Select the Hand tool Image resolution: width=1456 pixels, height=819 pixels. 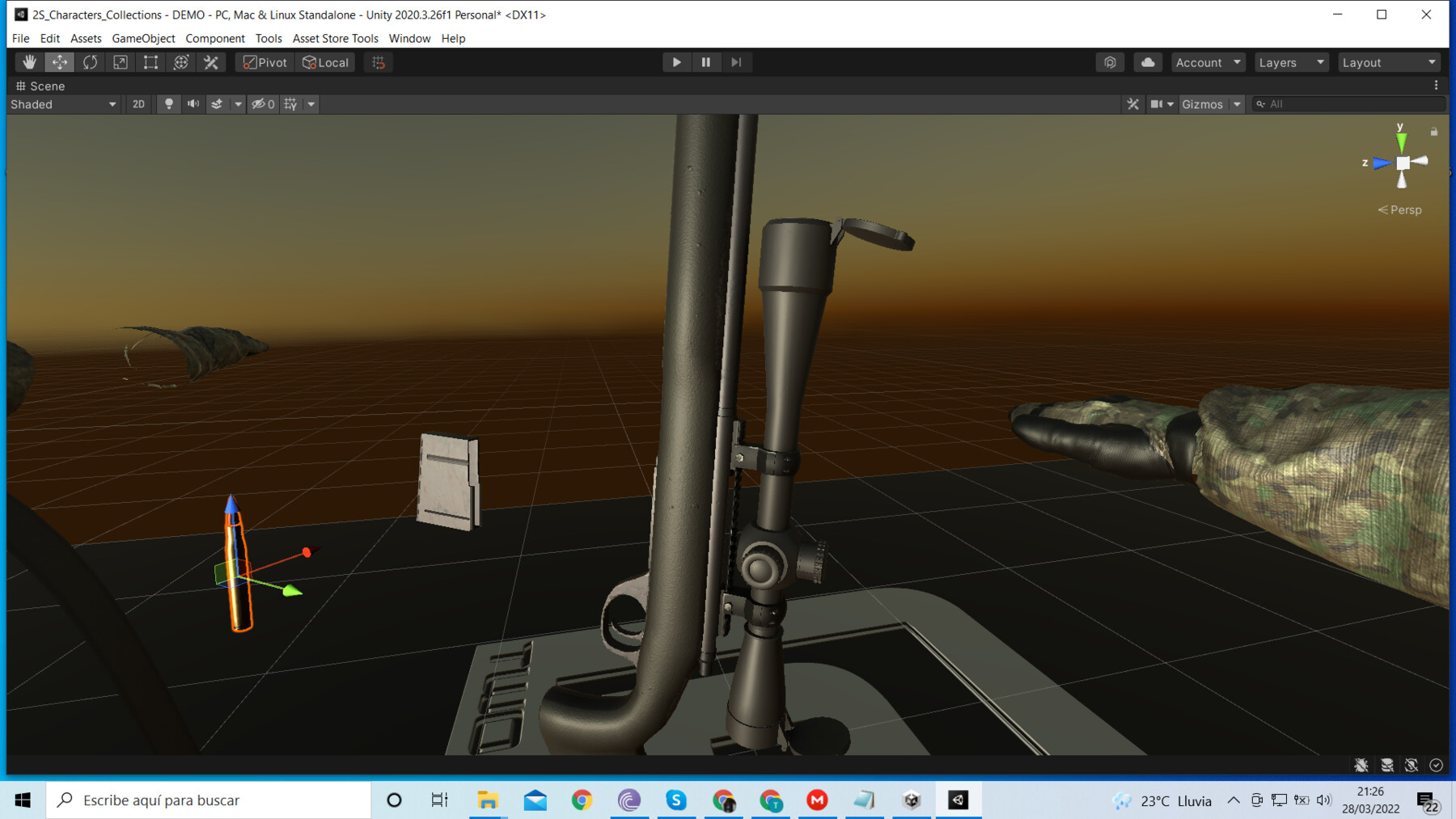coord(29,62)
